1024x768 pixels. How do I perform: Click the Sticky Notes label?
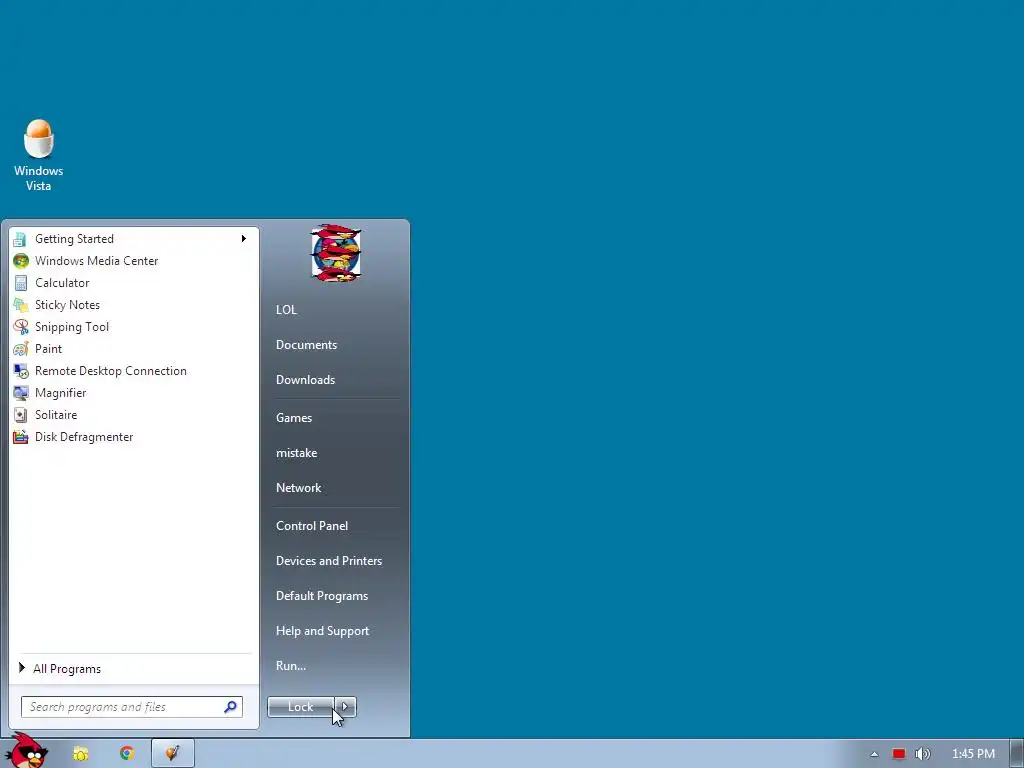tap(67, 305)
